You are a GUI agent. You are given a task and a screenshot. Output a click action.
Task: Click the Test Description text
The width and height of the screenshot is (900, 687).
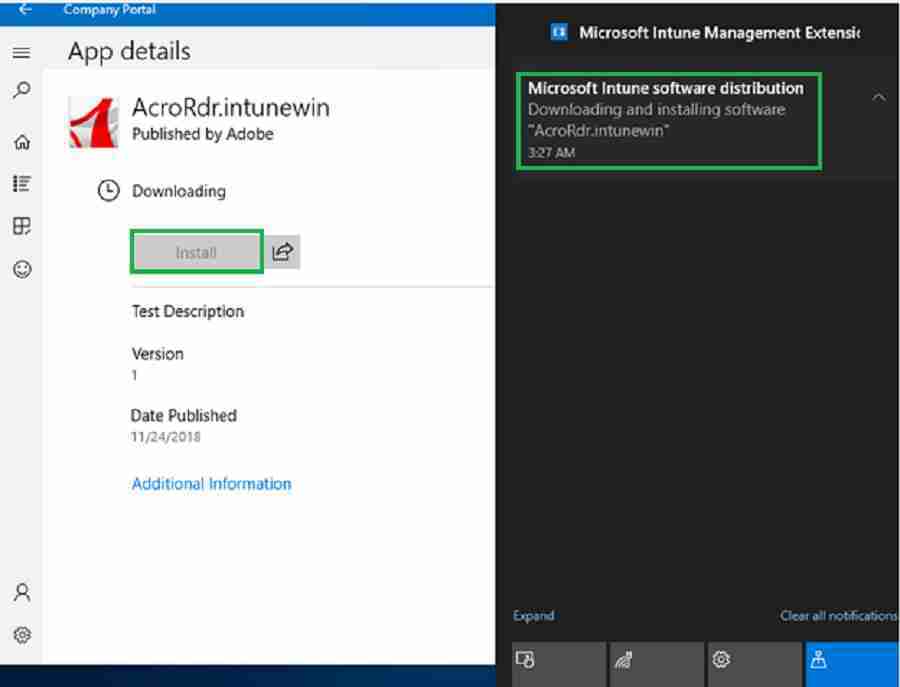(188, 311)
